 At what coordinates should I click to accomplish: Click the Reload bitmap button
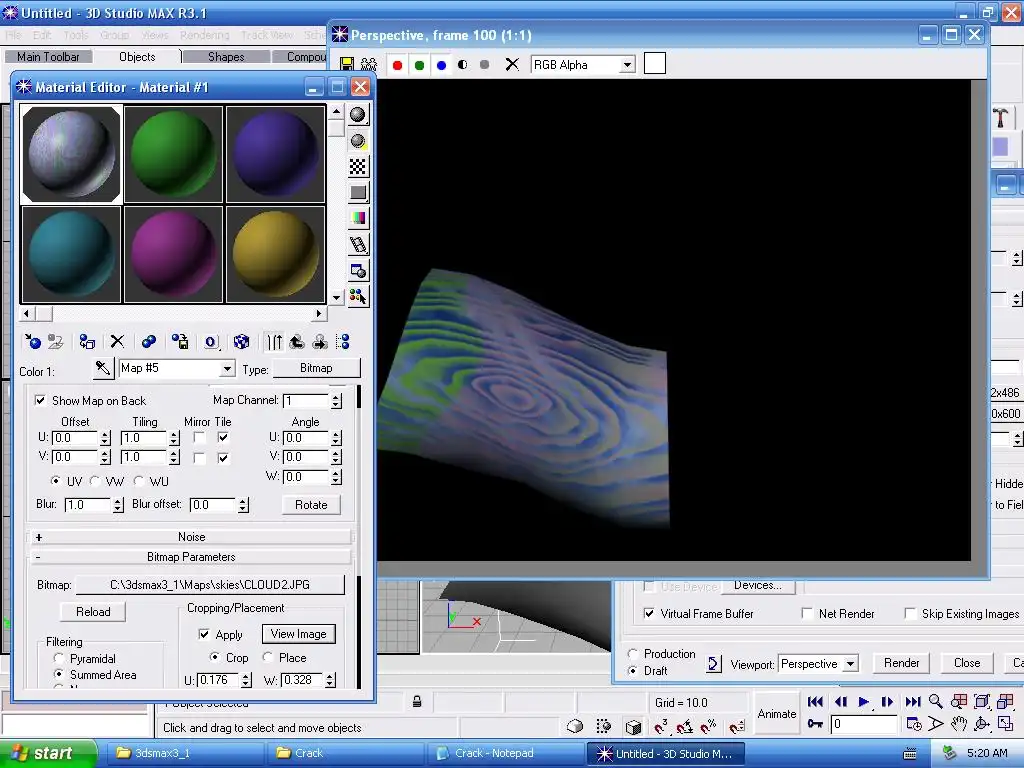click(93, 612)
